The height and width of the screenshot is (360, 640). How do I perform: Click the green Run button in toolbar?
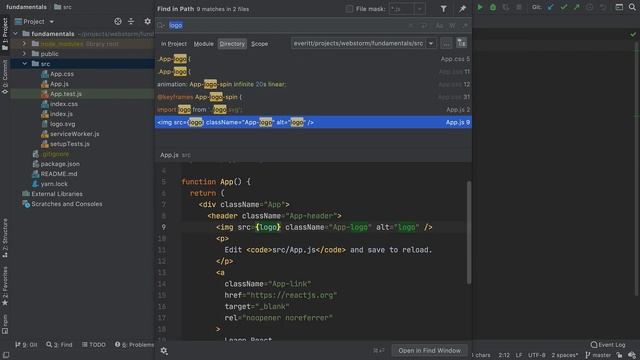pyautogui.click(x=480, y=7)
